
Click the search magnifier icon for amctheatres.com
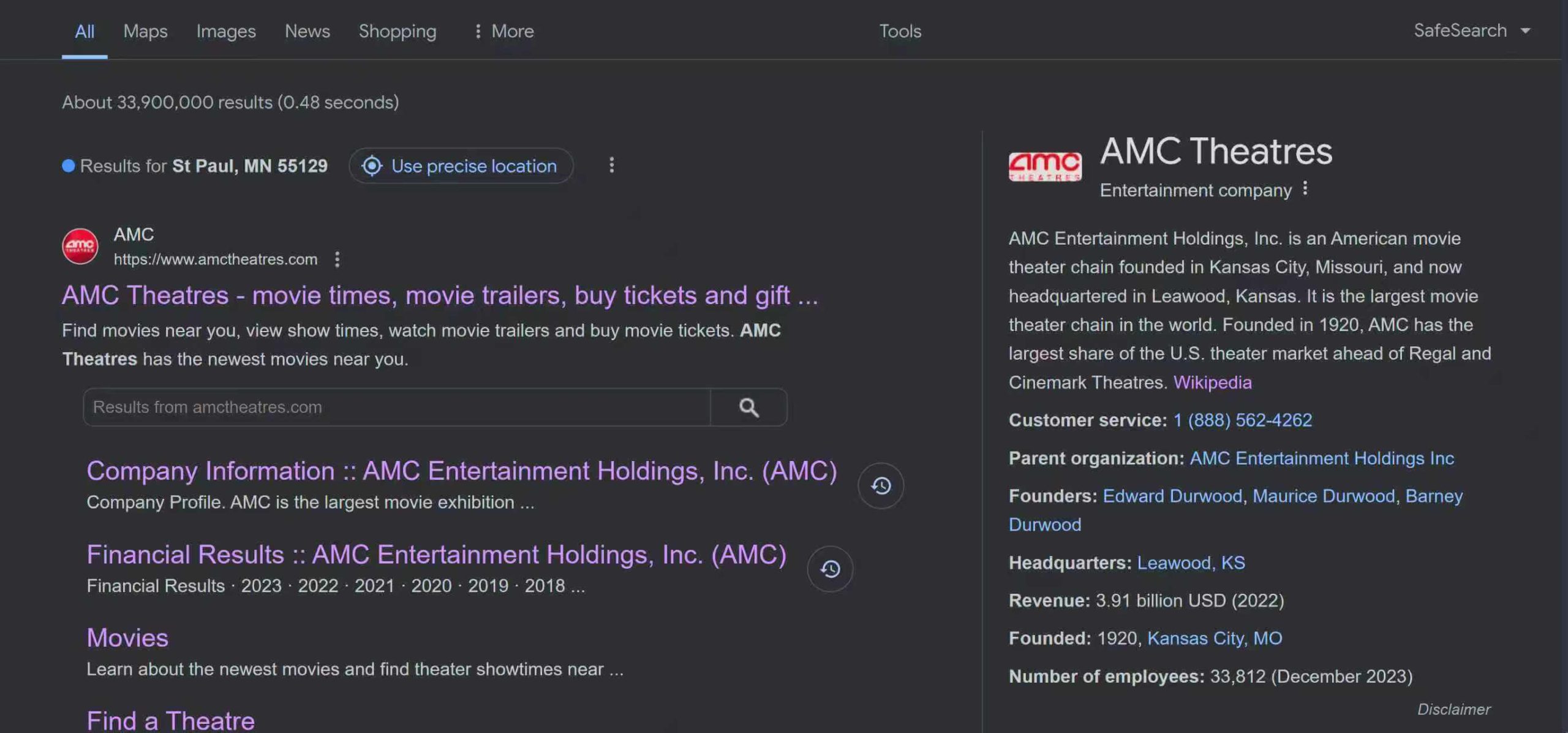click(x=748, y=407)
